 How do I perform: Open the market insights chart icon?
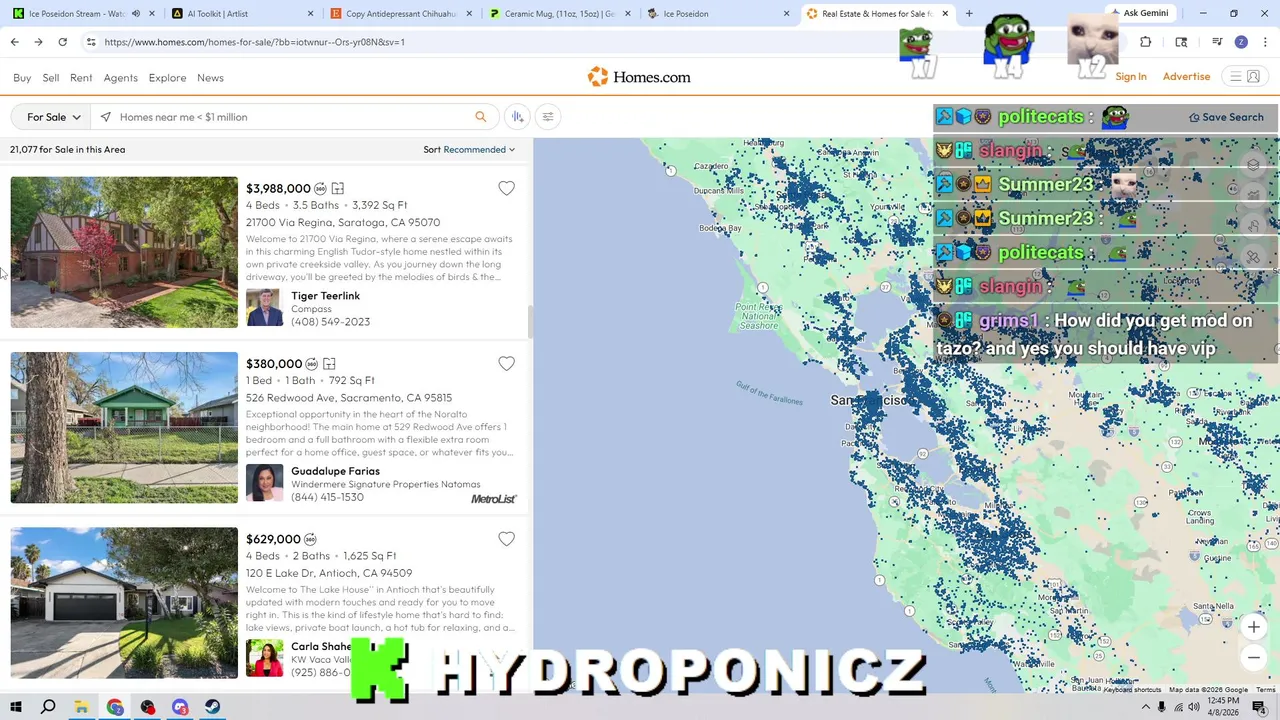(x=517, y=117)
